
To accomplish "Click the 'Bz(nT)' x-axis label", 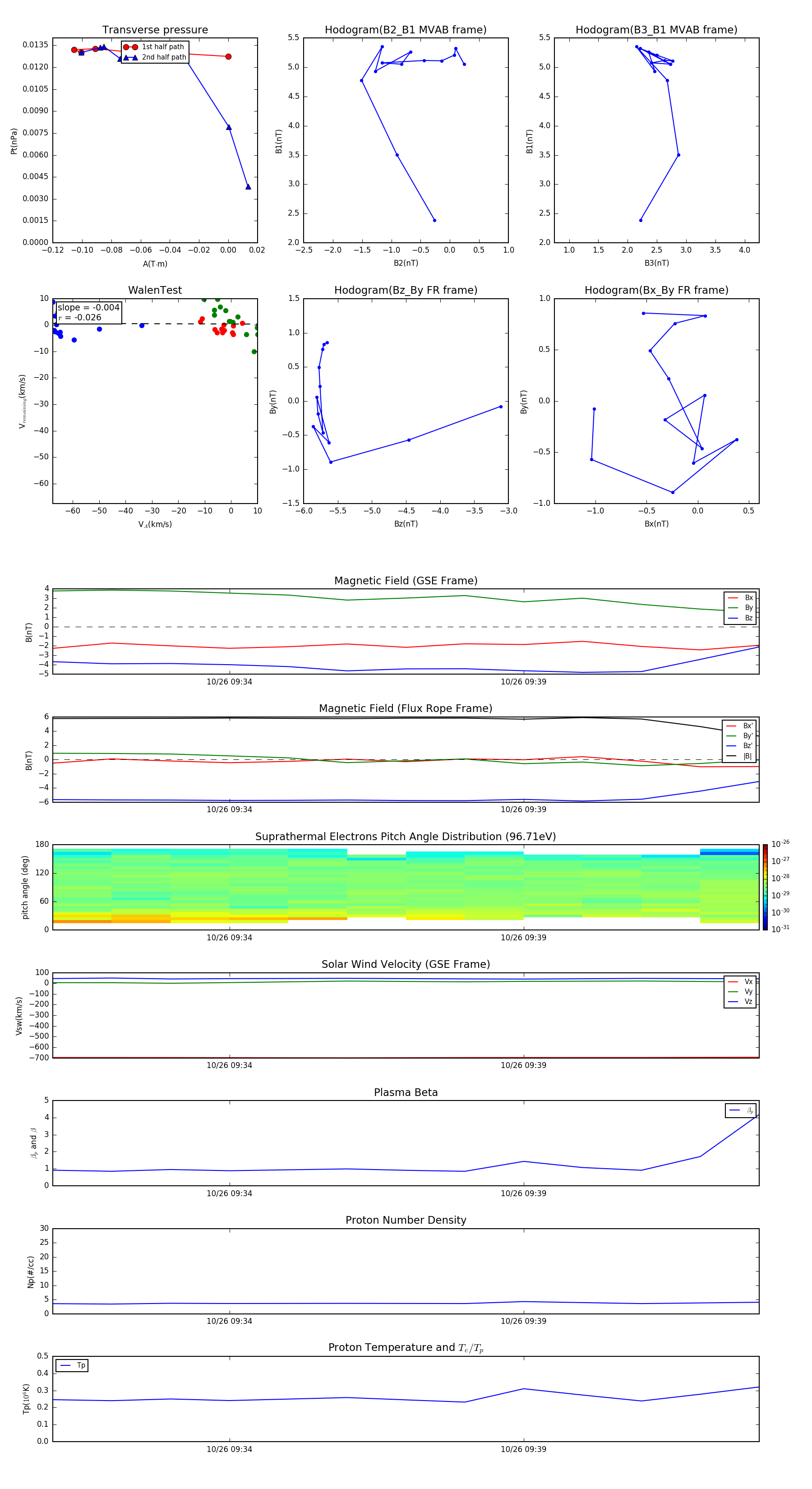I will click(x=406, y=524).
